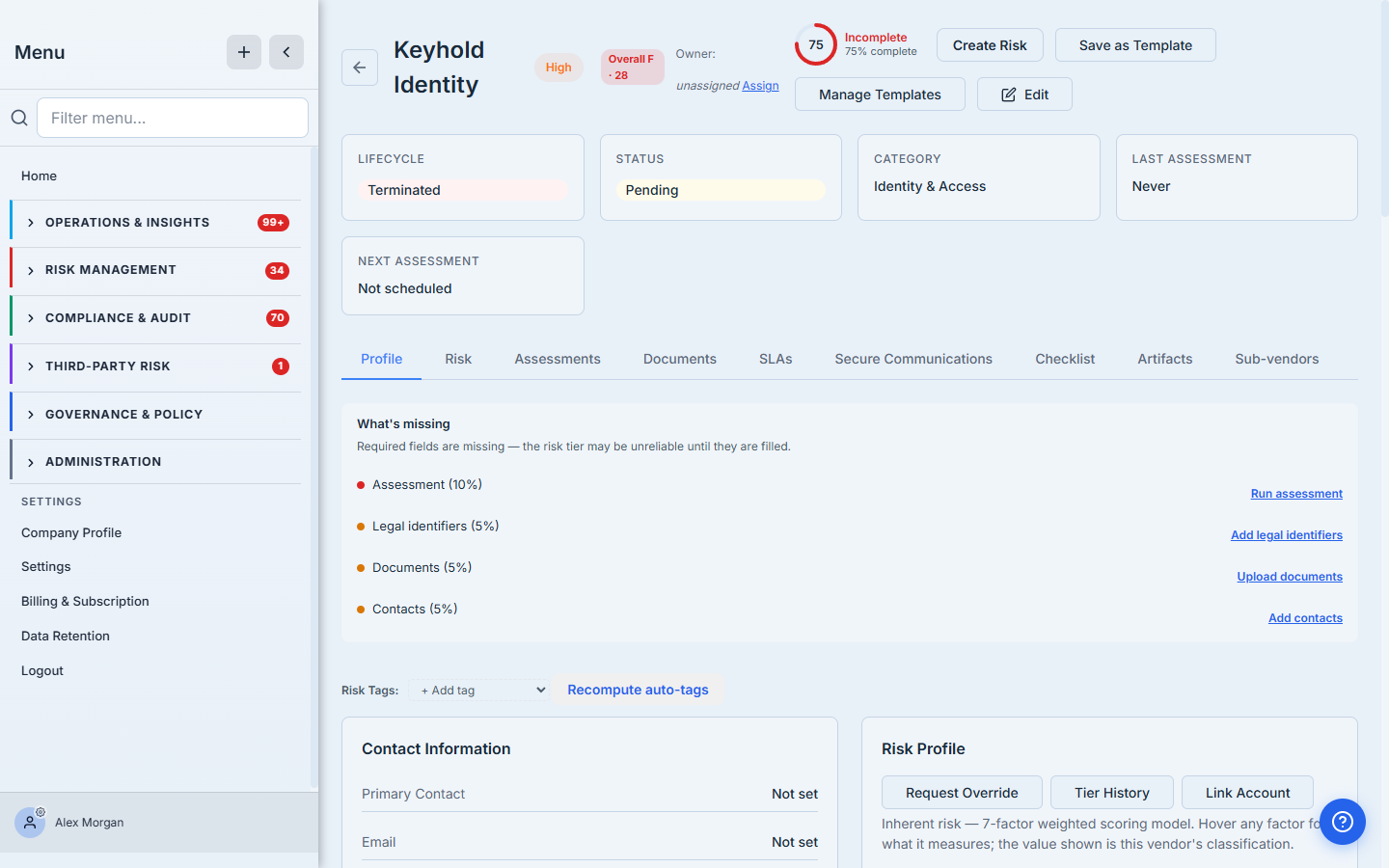Click Save as Template button
This screenshot has width=1389, height=868.
coord(1135,45)
